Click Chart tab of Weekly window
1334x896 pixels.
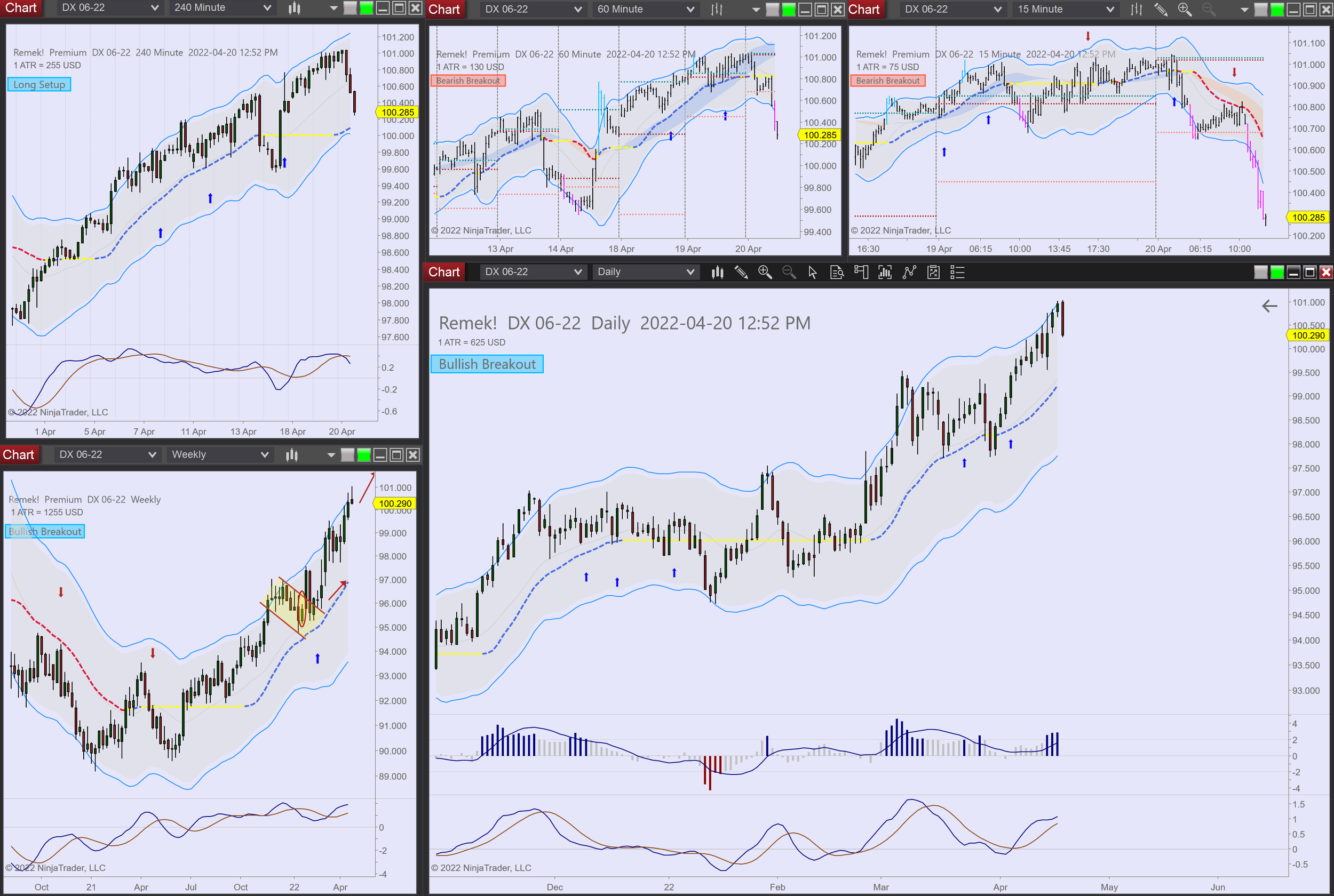point(19,455)
